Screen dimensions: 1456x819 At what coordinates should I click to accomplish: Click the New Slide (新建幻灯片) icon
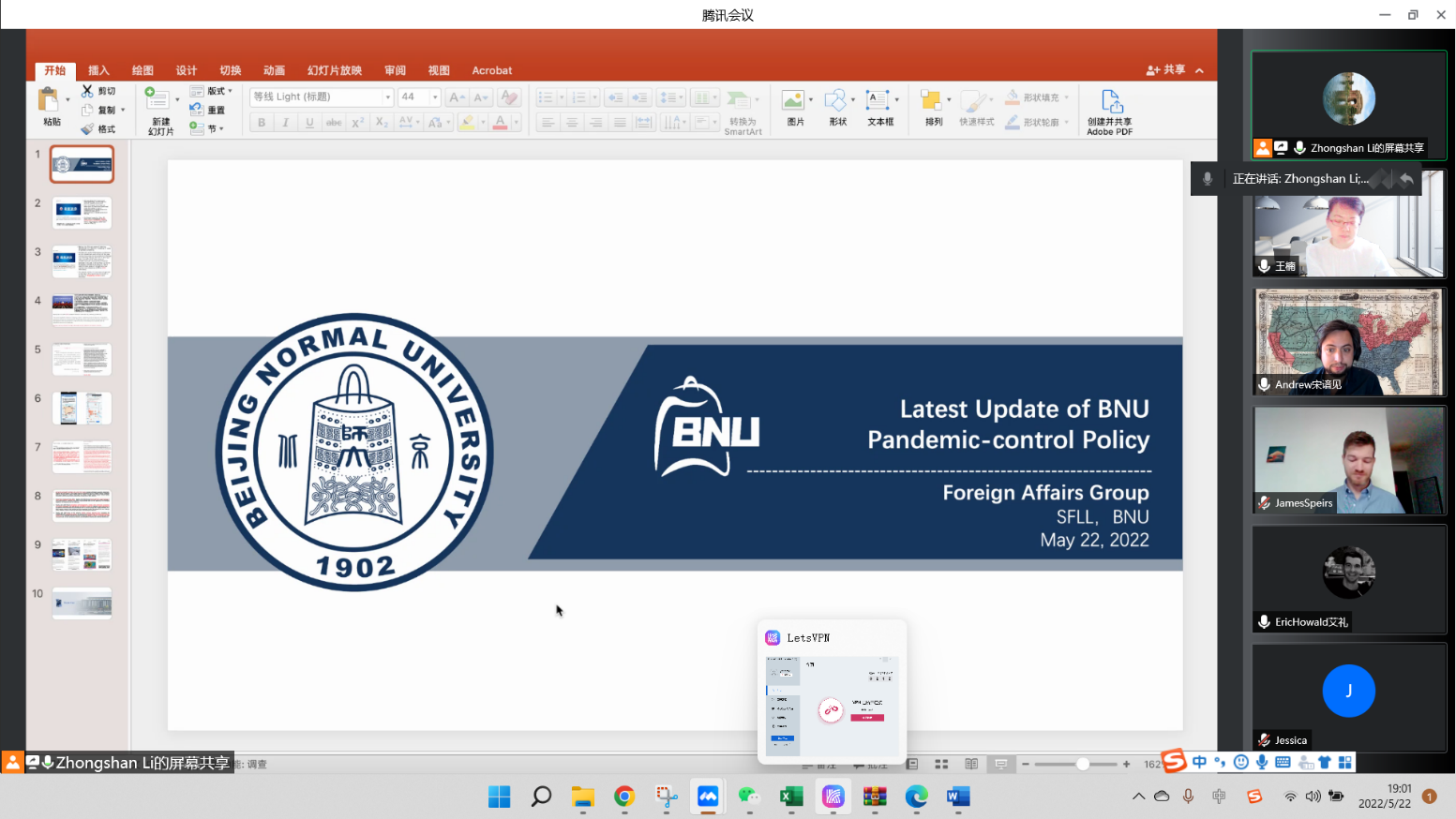(x=157, y=99)
